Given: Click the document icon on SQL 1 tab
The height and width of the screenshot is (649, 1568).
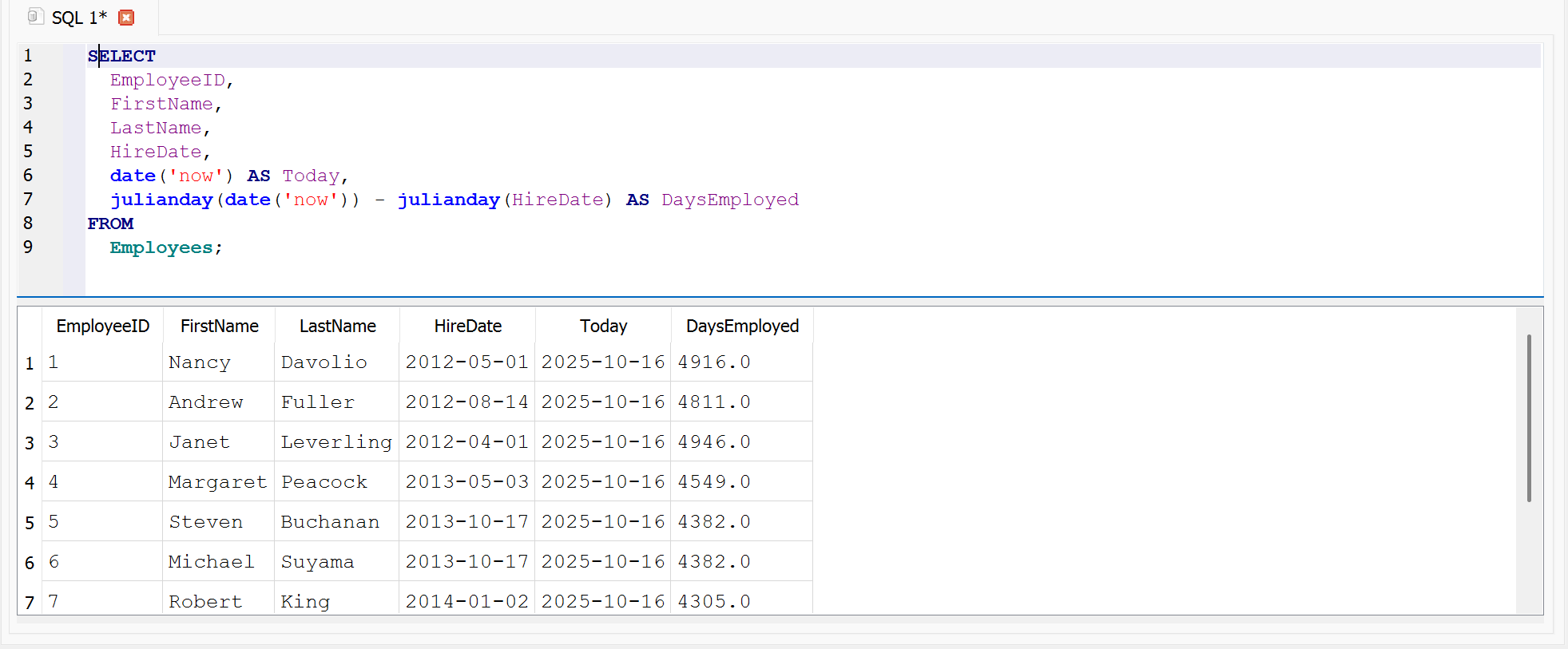Looking at the screenshot, I should pyautogui.click(x=34, y=17).
